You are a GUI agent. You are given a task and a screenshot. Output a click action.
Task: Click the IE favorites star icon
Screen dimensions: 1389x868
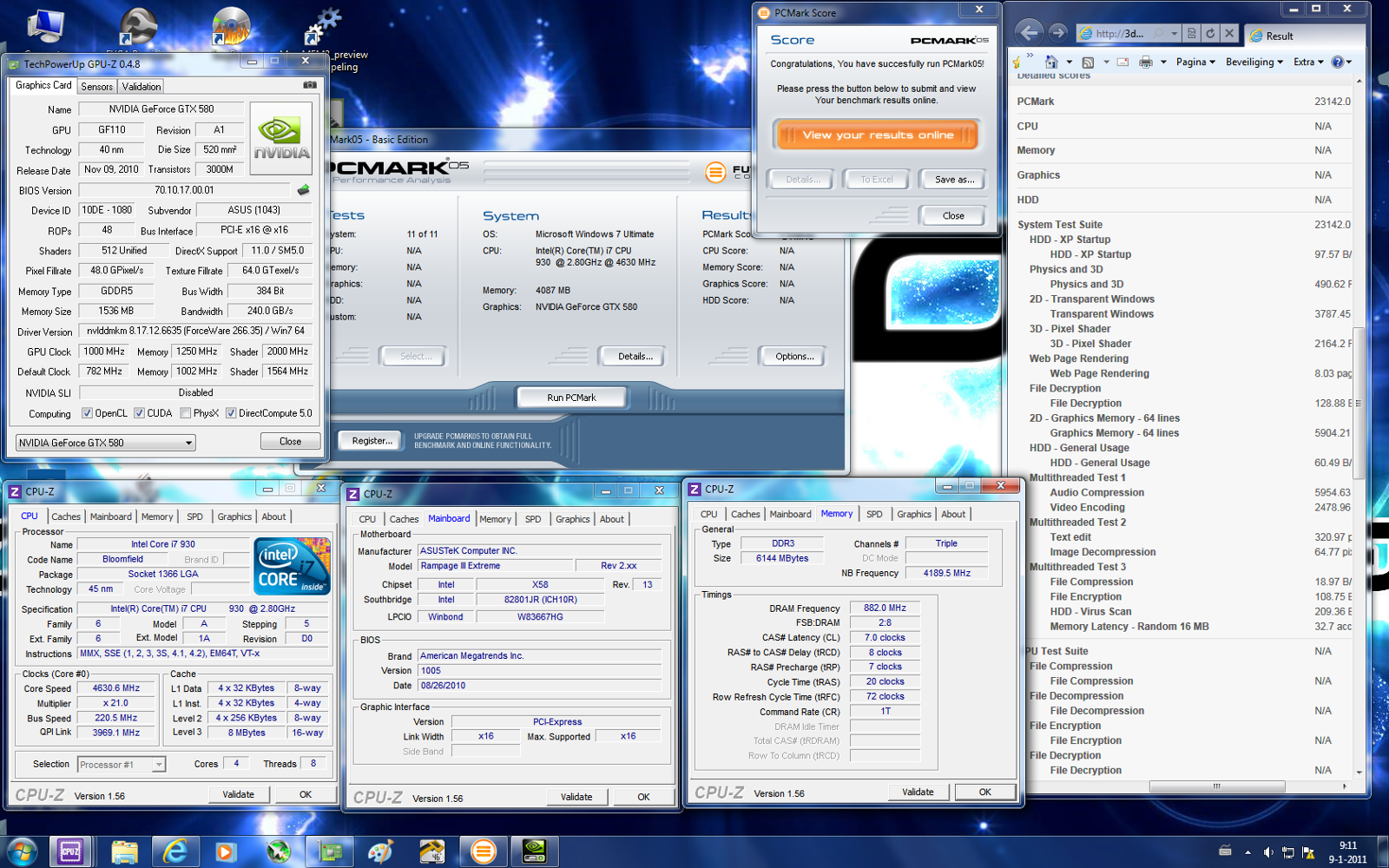click(x=1017, y=62)
